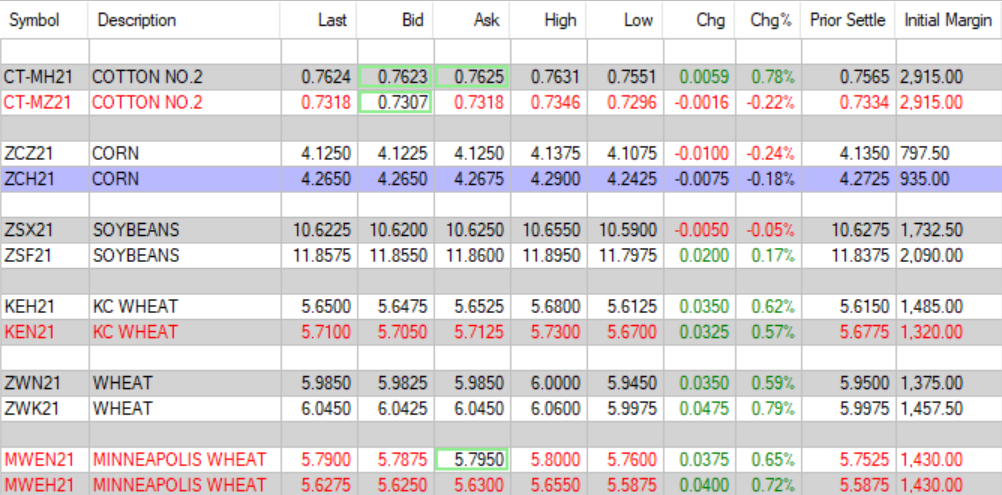1002x495 pixels.
Task: Click the Prior Settle column header
Action: [x=849, y=20]
